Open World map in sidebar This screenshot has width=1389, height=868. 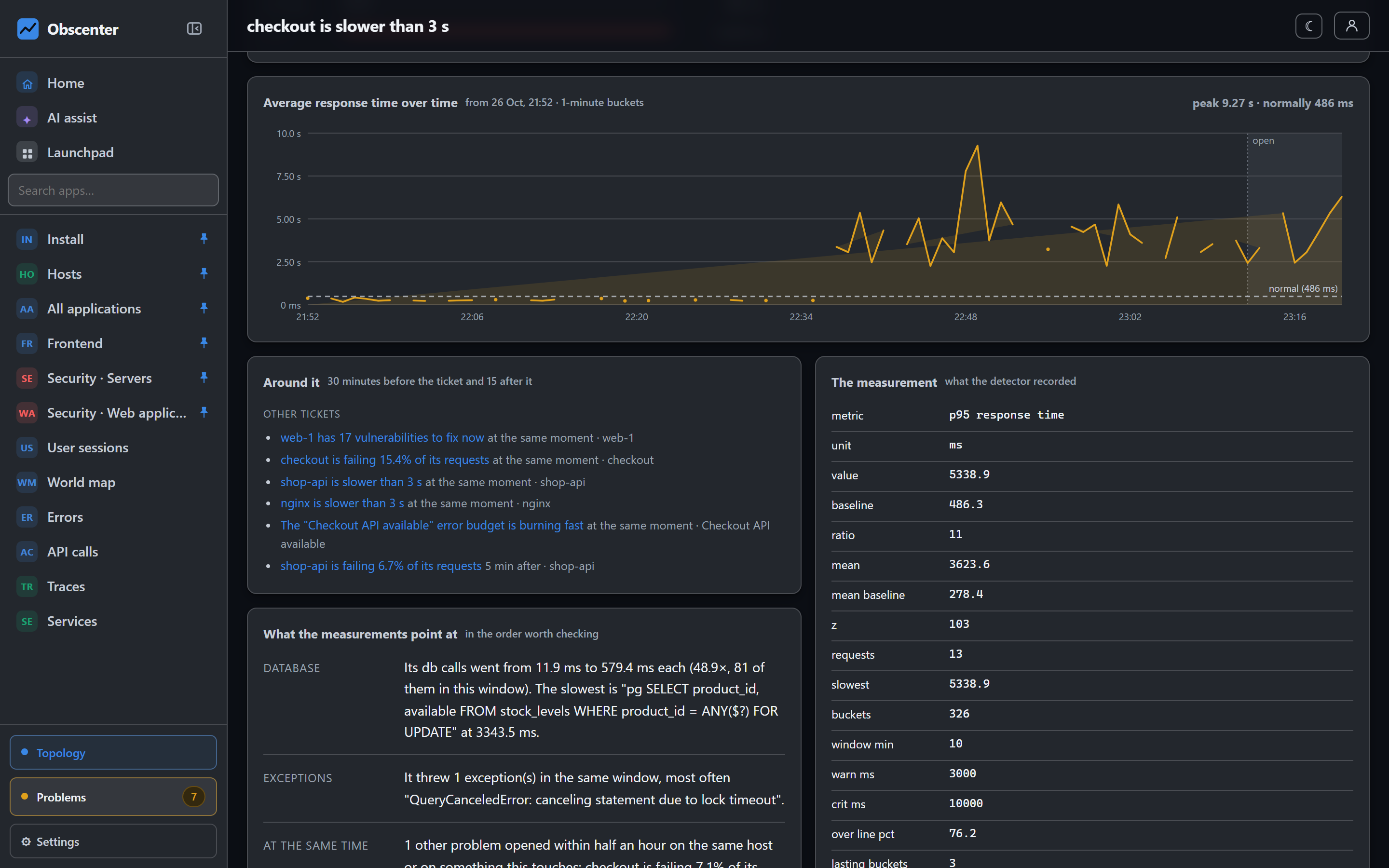coord(113,482)
